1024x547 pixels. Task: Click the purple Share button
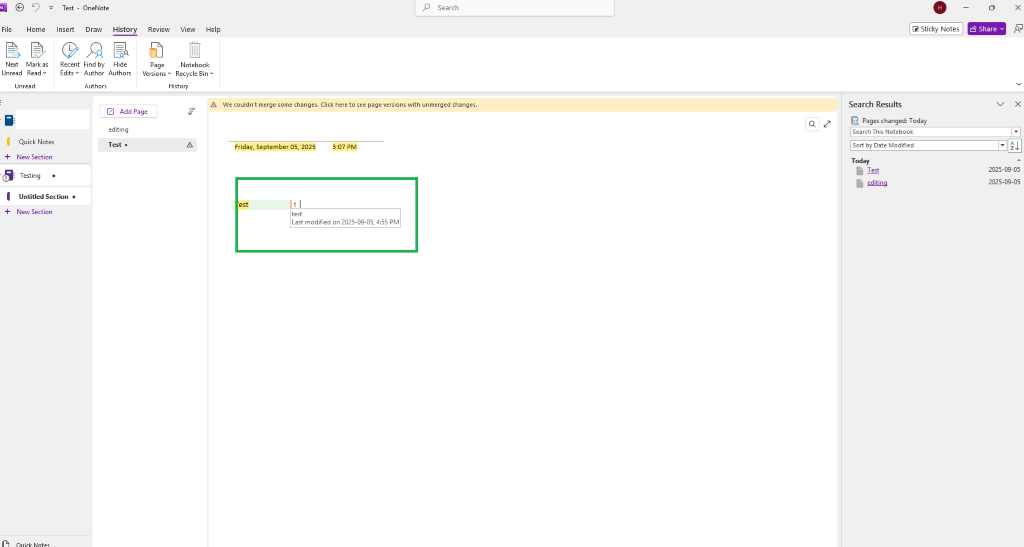[987, 29]
